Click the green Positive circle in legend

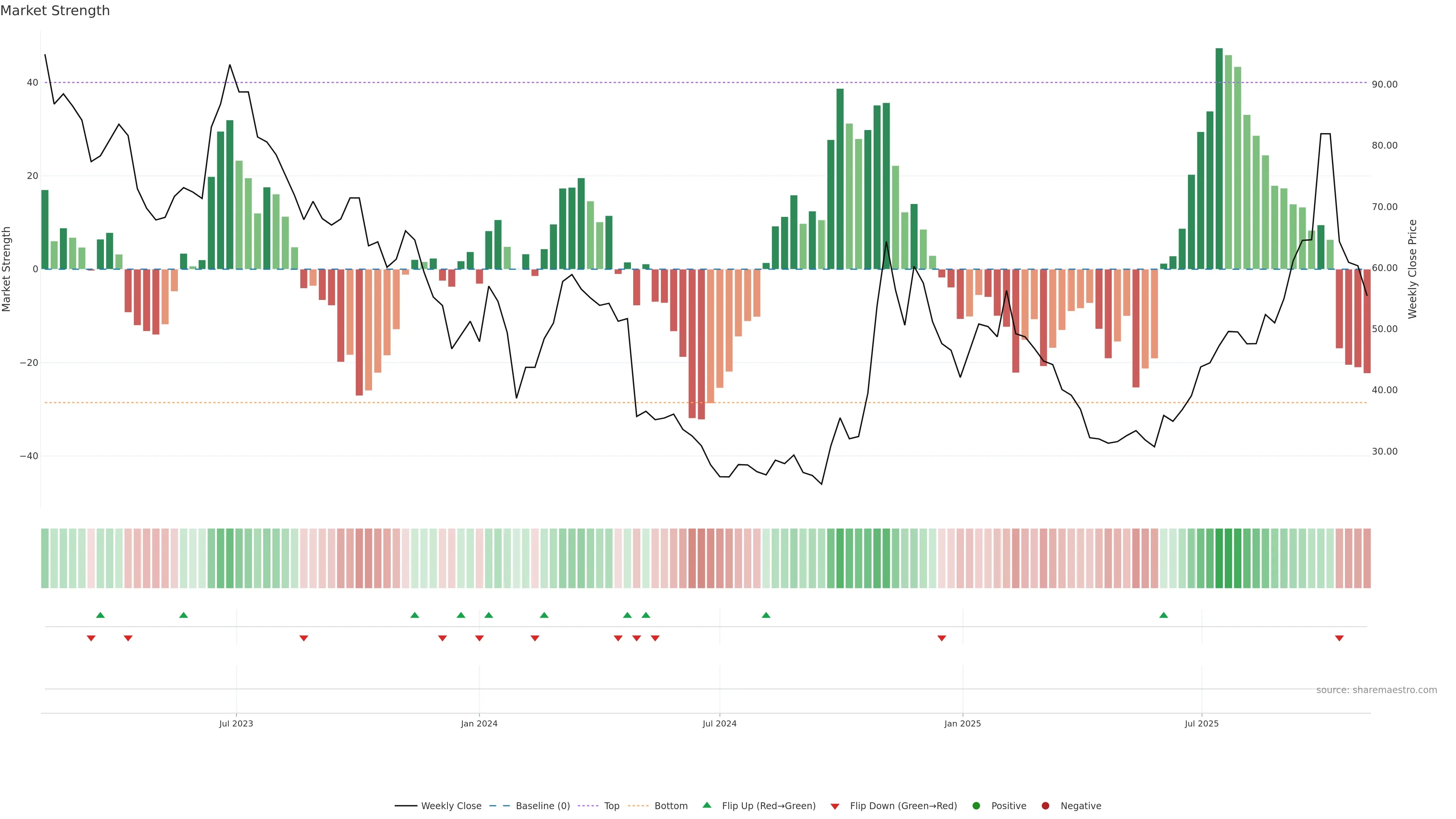point(976,806)
